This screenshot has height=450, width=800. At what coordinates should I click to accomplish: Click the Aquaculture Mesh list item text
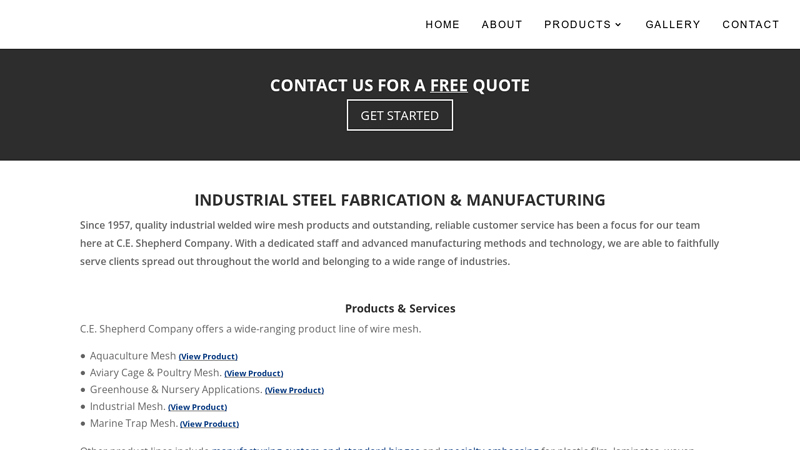coord(133,356)
